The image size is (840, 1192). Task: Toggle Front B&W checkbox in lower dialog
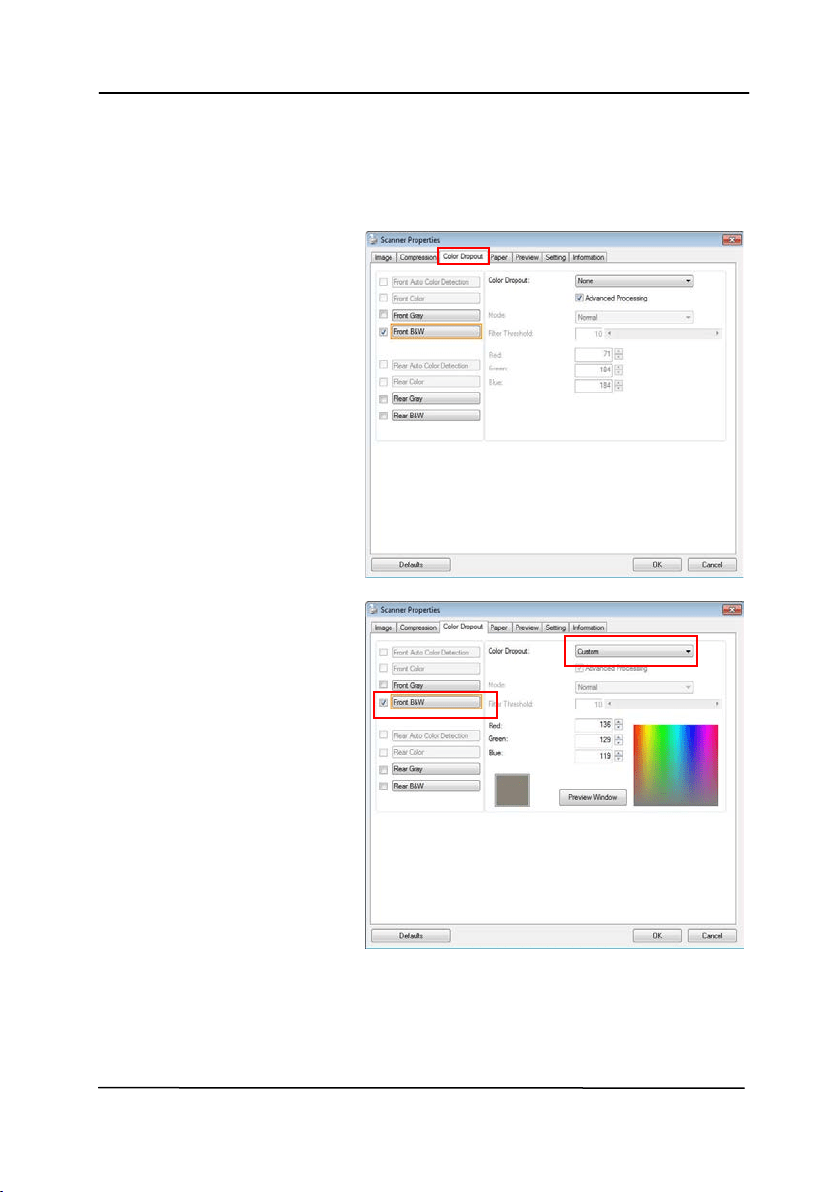click(383, 702)
